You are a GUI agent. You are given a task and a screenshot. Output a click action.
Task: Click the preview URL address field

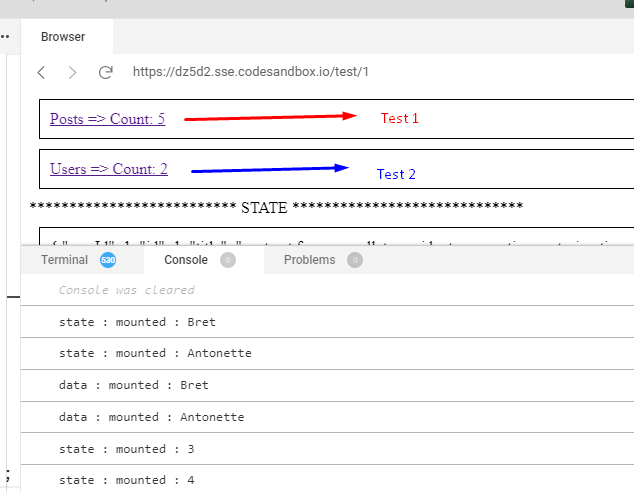tap(251, 72)
